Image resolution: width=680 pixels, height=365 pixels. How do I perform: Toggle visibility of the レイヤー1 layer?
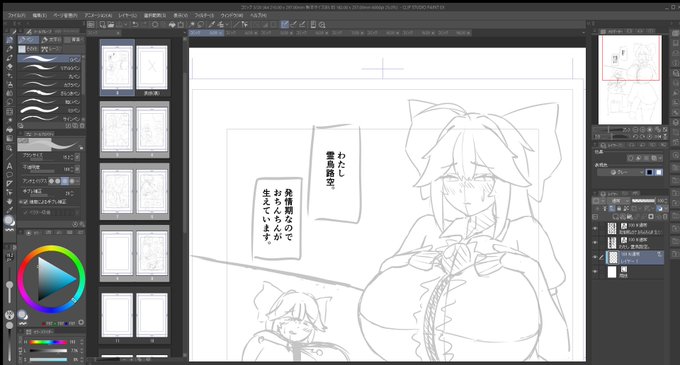(x=595, y=257)
